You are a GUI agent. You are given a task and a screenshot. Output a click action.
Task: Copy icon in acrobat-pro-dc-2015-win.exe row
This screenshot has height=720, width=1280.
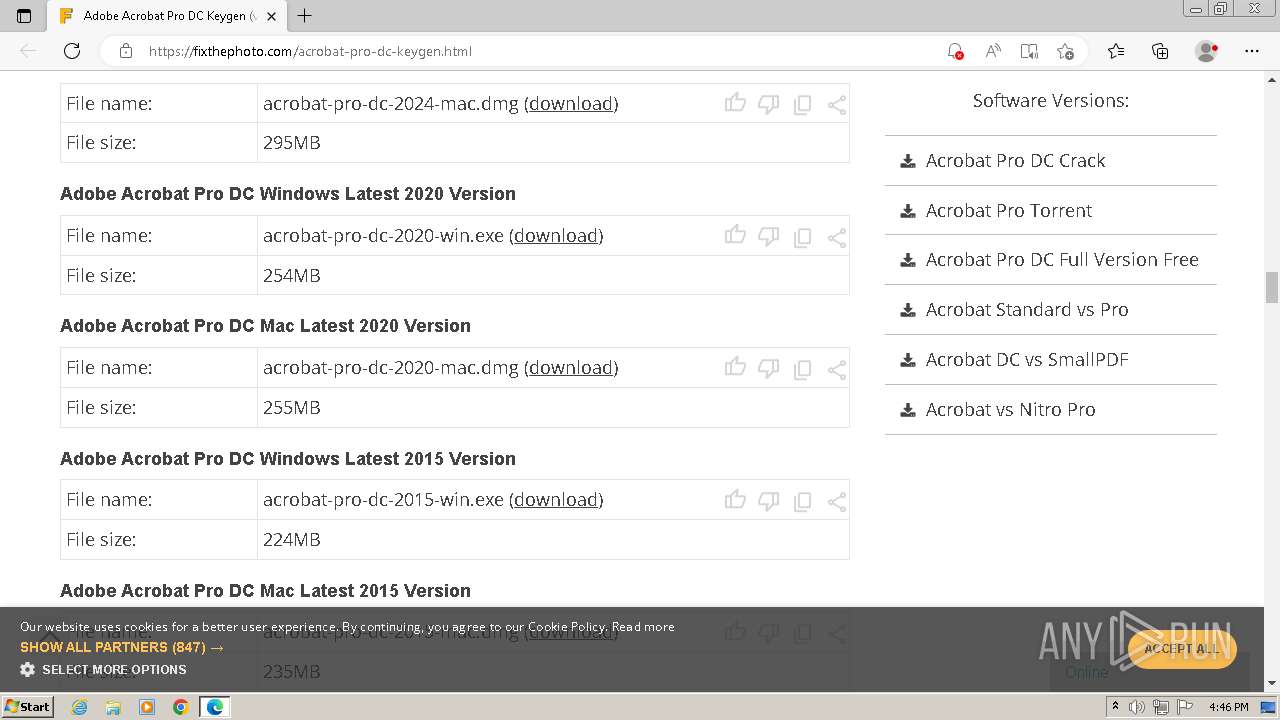coord(802,500)
